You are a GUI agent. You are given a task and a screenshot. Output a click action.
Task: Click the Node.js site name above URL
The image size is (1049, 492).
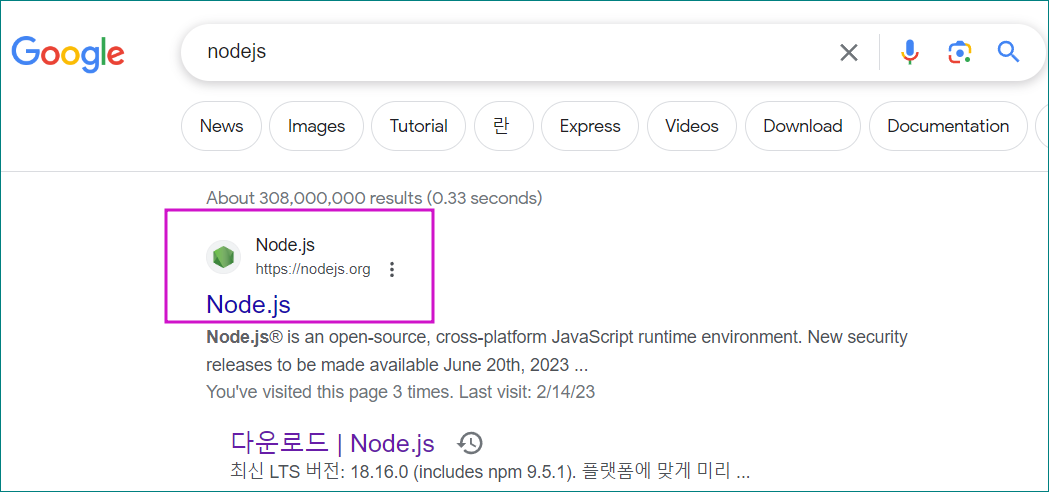coord(285,246)
